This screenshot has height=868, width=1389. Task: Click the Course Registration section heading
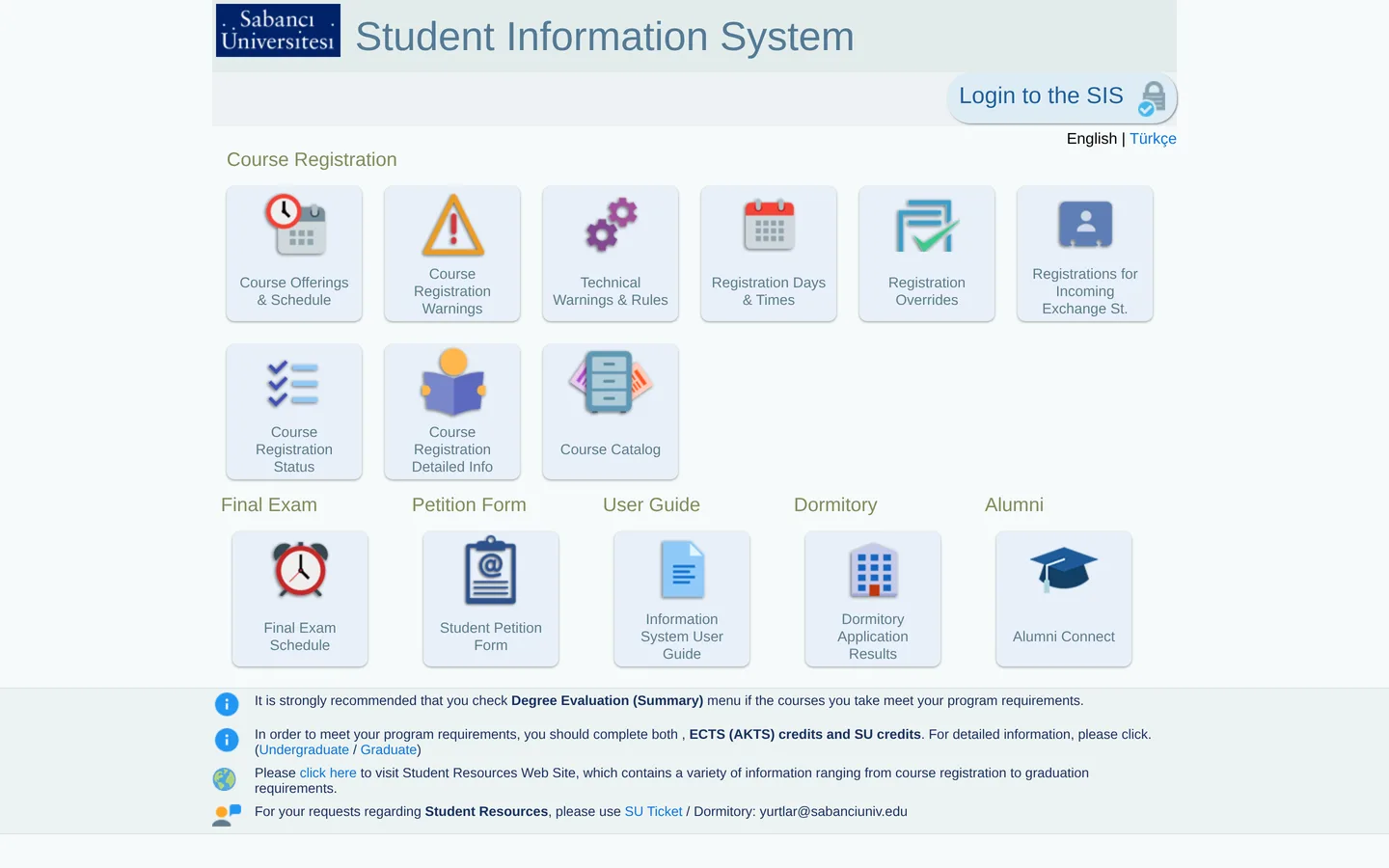tap(312, 160)
